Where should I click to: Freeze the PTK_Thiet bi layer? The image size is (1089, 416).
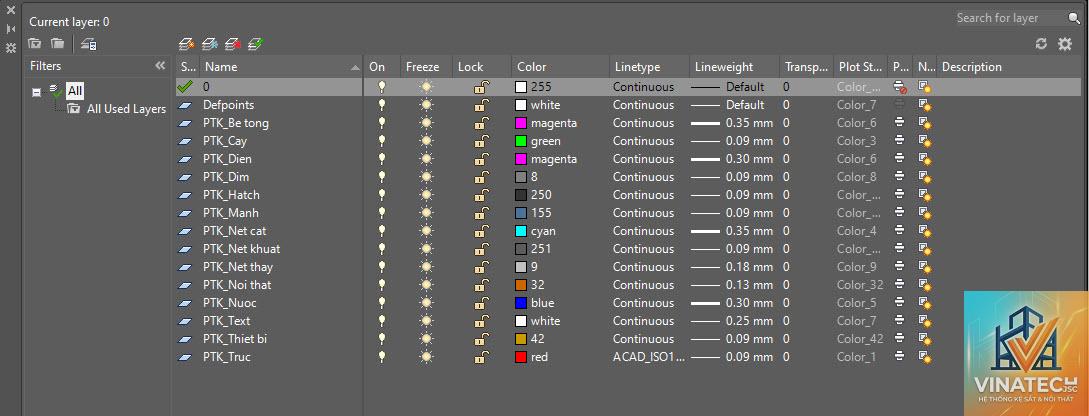(x=426, y=339)
